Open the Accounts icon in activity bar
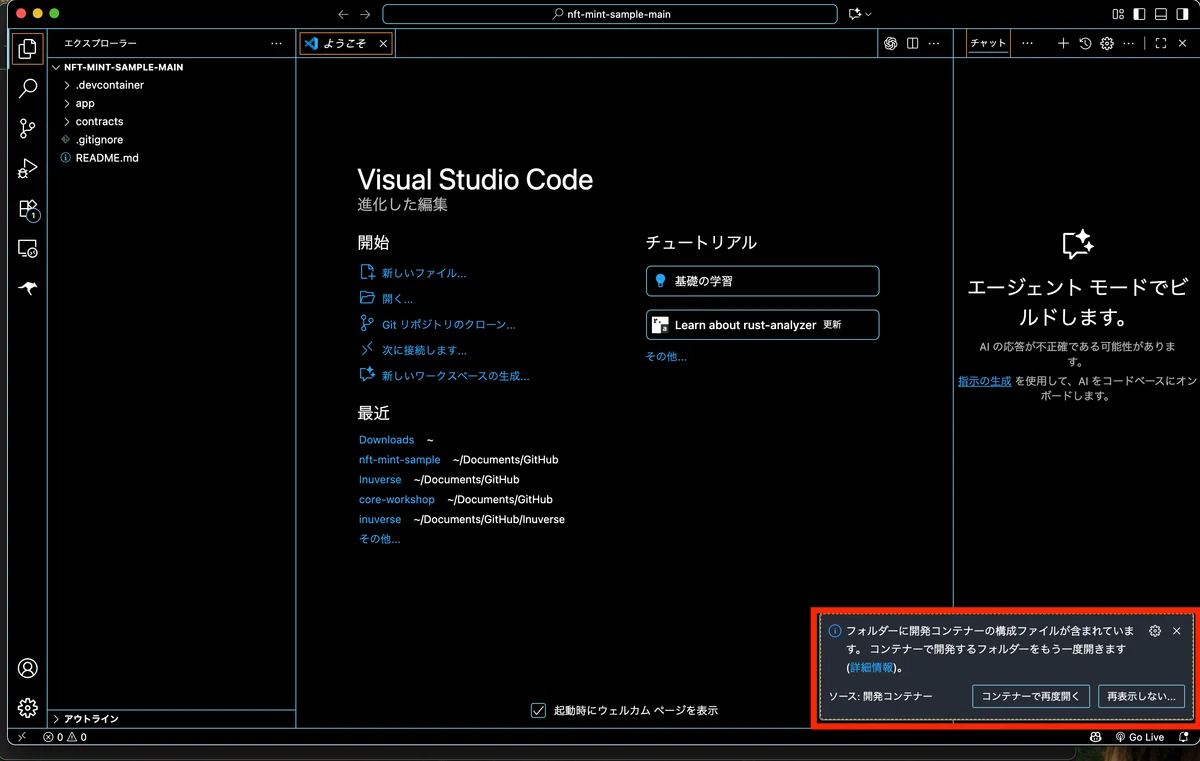The width and height of the screenshot is (1200, 761). [28, 668]
